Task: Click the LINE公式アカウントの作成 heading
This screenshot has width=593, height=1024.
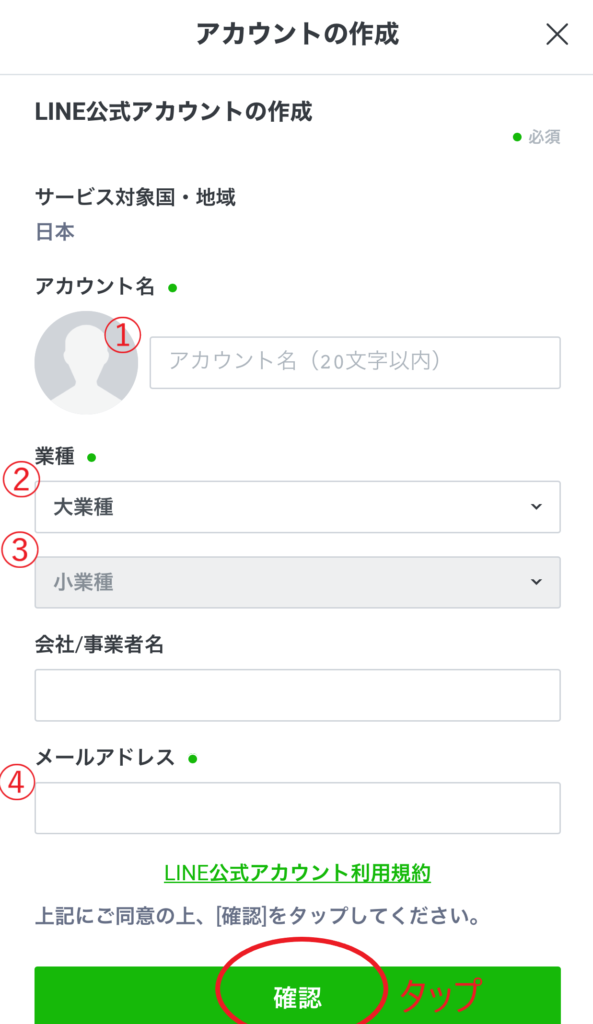Action: (174, 112)
